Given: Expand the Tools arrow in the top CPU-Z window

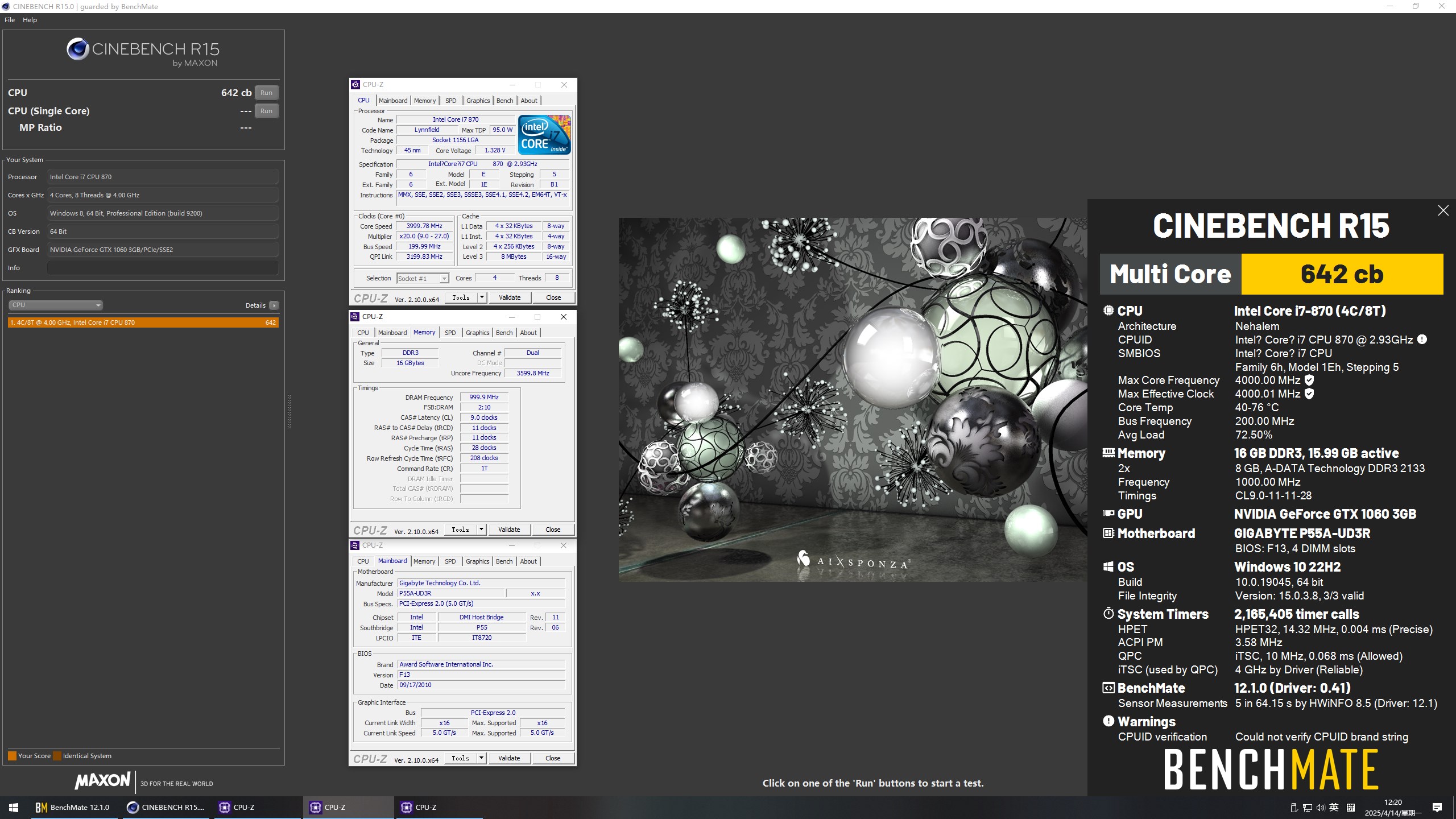Looking at the screenshot, I should click(482, 297).
